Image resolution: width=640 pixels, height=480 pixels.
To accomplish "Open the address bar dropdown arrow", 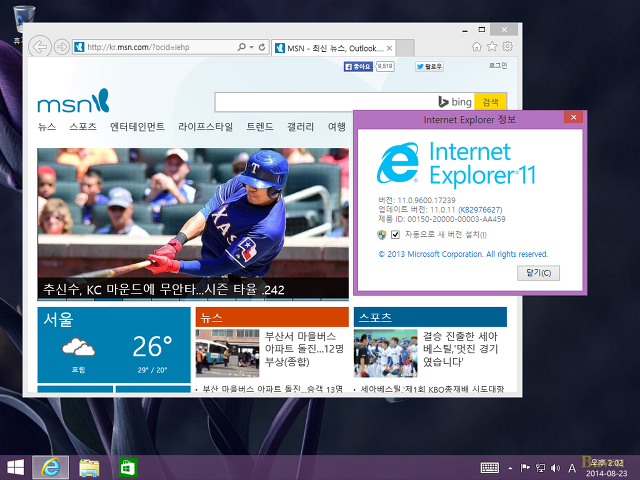I will coord(251,47).
